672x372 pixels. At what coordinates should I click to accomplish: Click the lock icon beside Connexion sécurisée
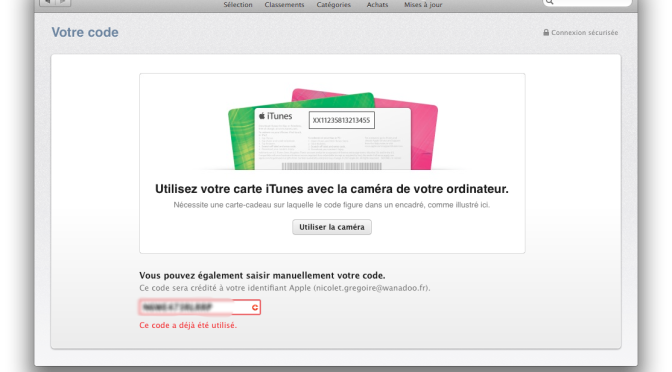coord(546,32)
